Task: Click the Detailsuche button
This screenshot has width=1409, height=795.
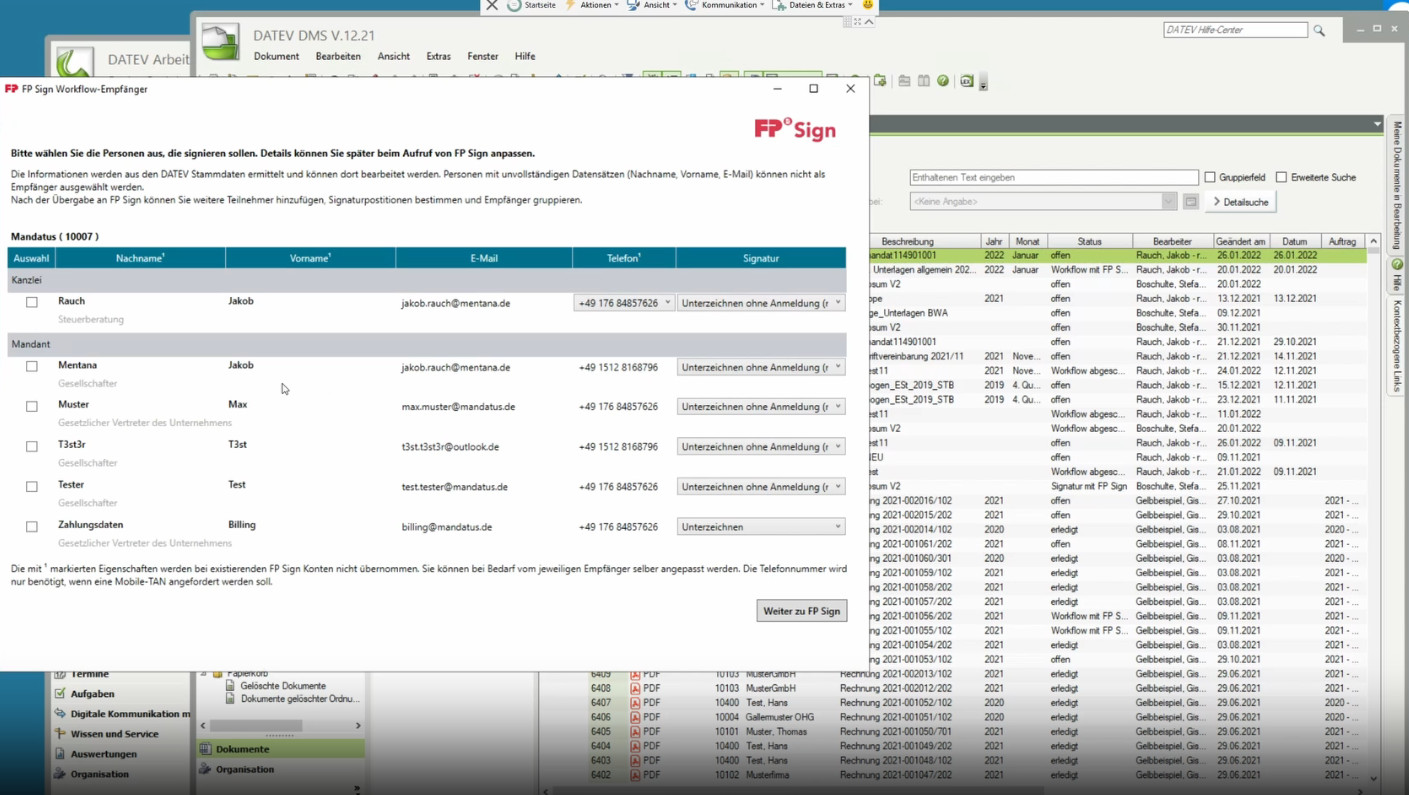Action: 1241,202
